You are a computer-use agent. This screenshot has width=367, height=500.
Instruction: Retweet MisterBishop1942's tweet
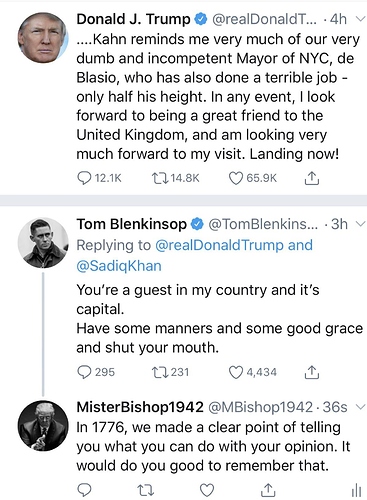pos(146,490)
